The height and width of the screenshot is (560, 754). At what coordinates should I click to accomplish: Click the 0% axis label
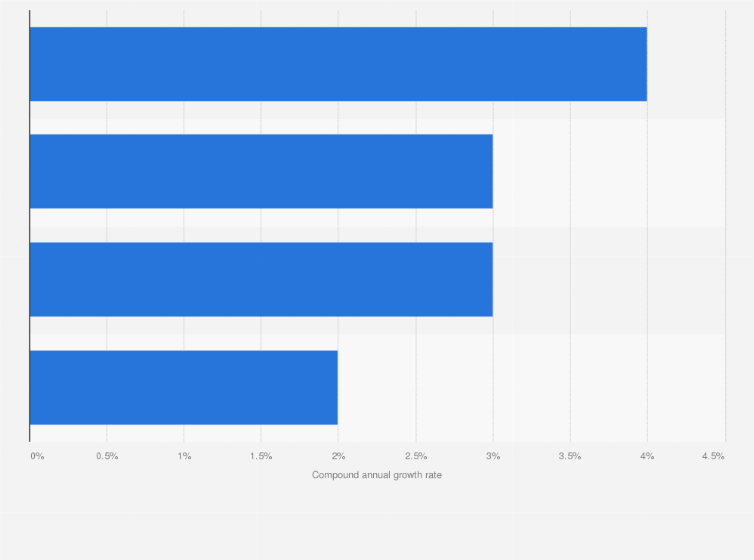coord(37,456)
